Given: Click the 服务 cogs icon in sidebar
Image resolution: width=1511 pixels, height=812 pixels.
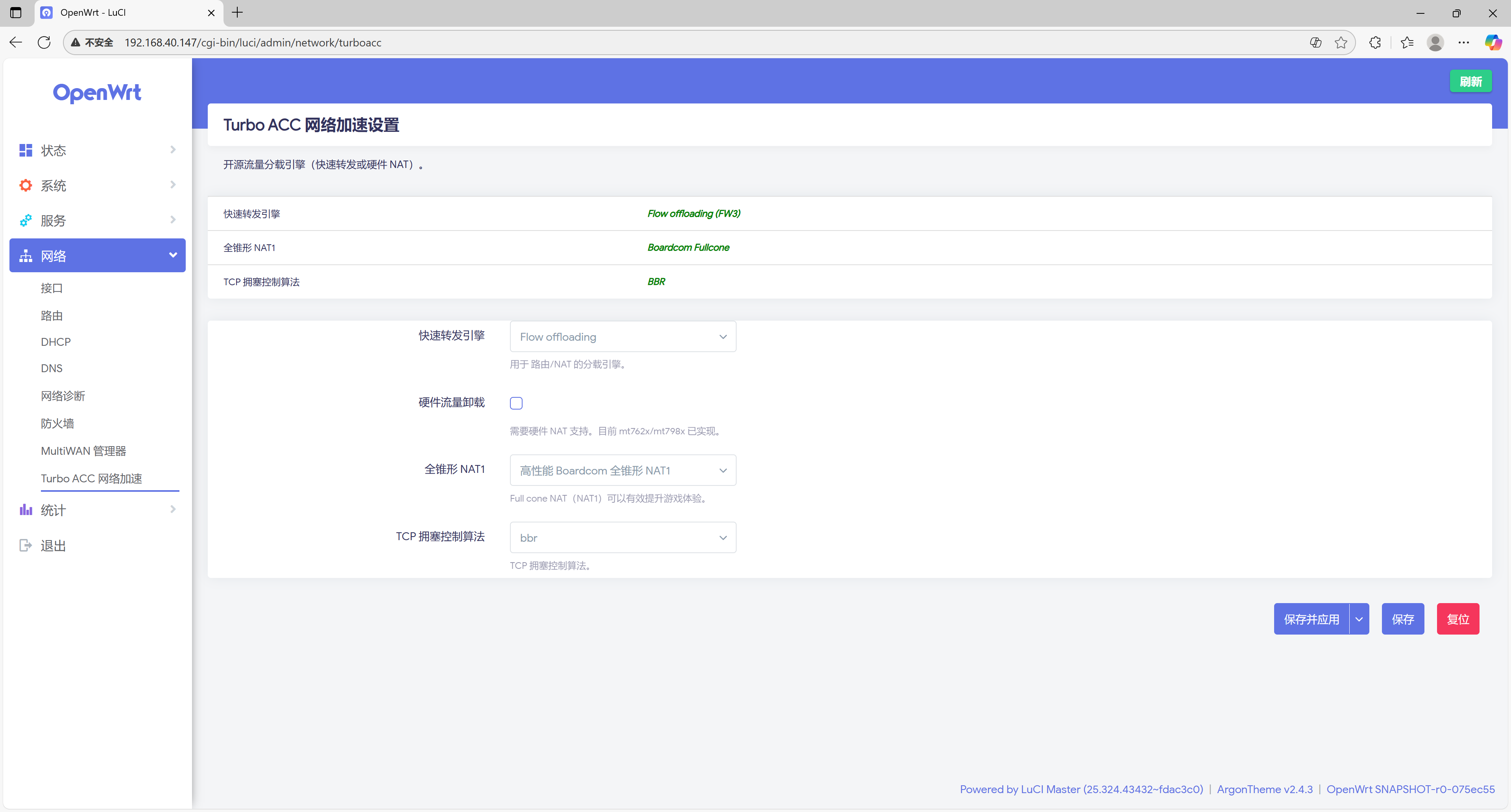Looking at the screenshot, I should tap(25, 221).
